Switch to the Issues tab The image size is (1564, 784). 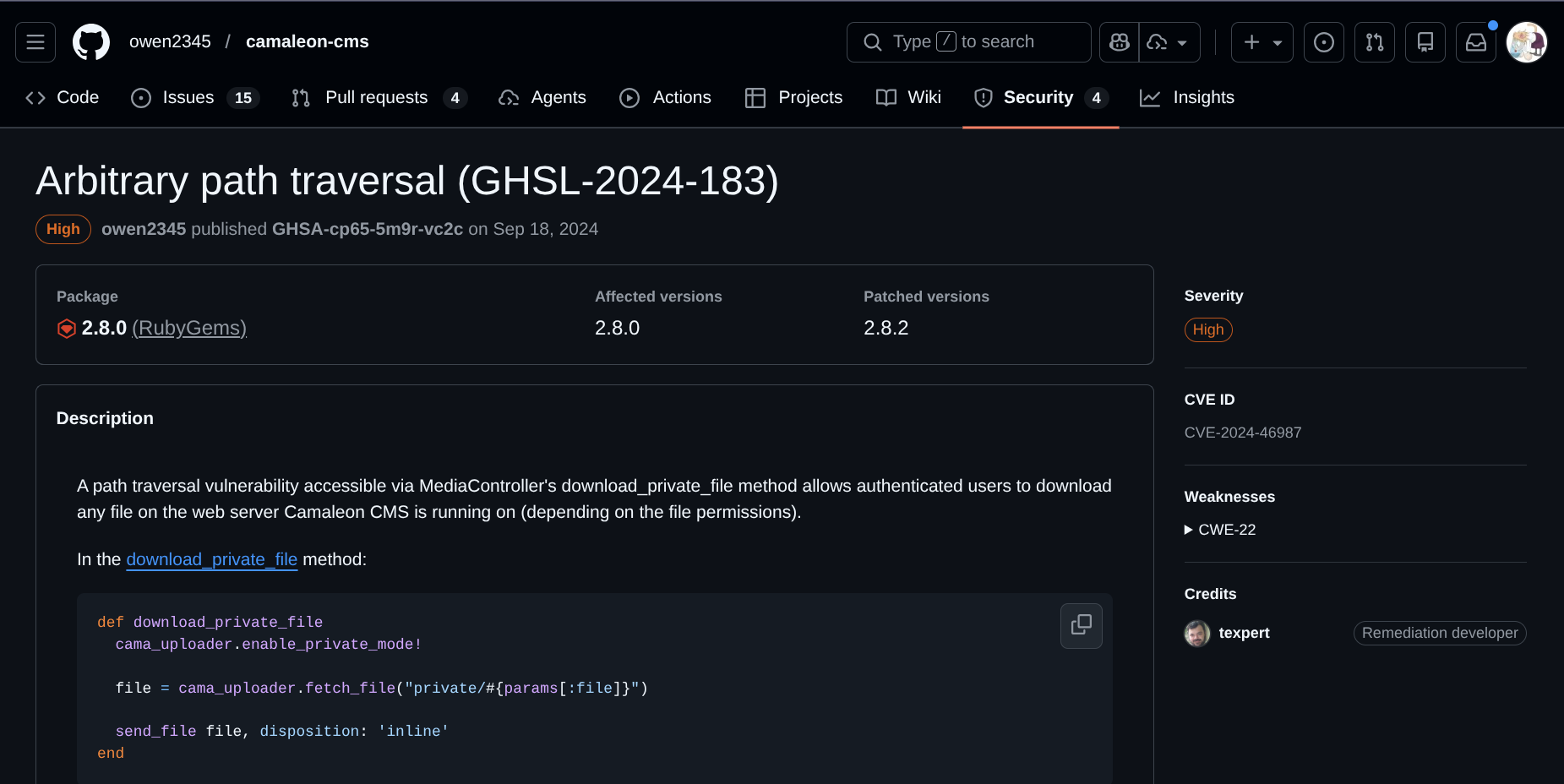point(194,98)
